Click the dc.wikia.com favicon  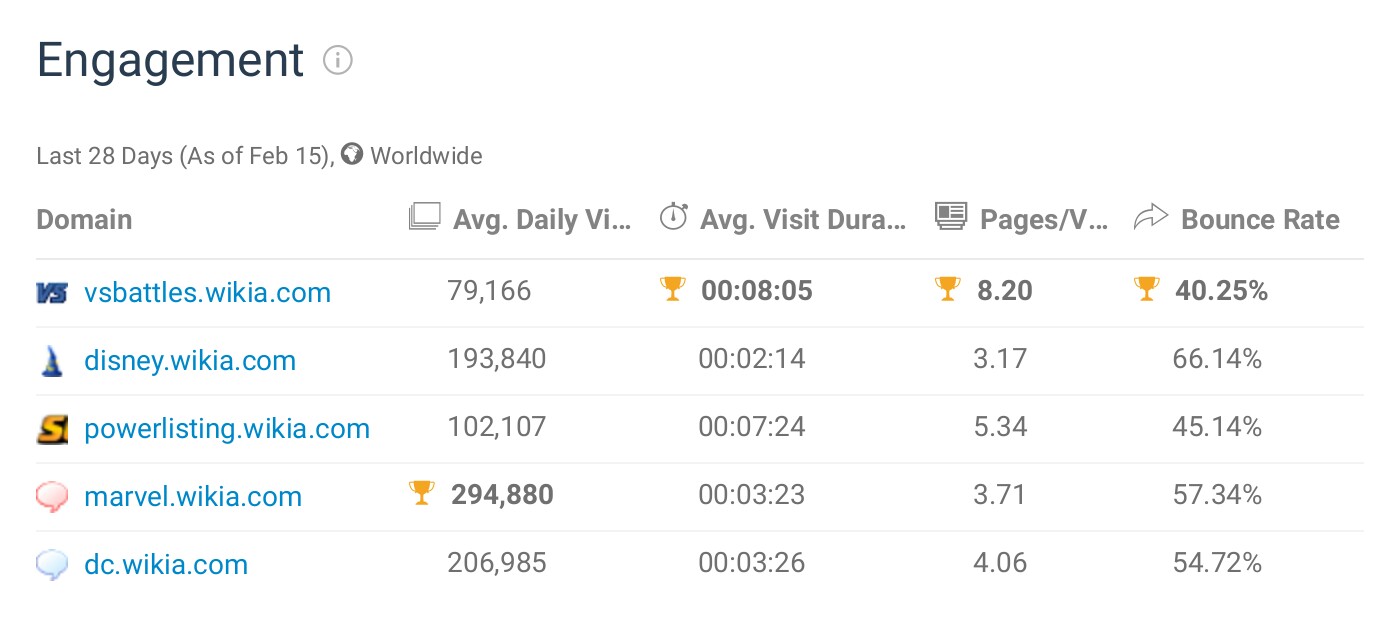pos(52,565)
